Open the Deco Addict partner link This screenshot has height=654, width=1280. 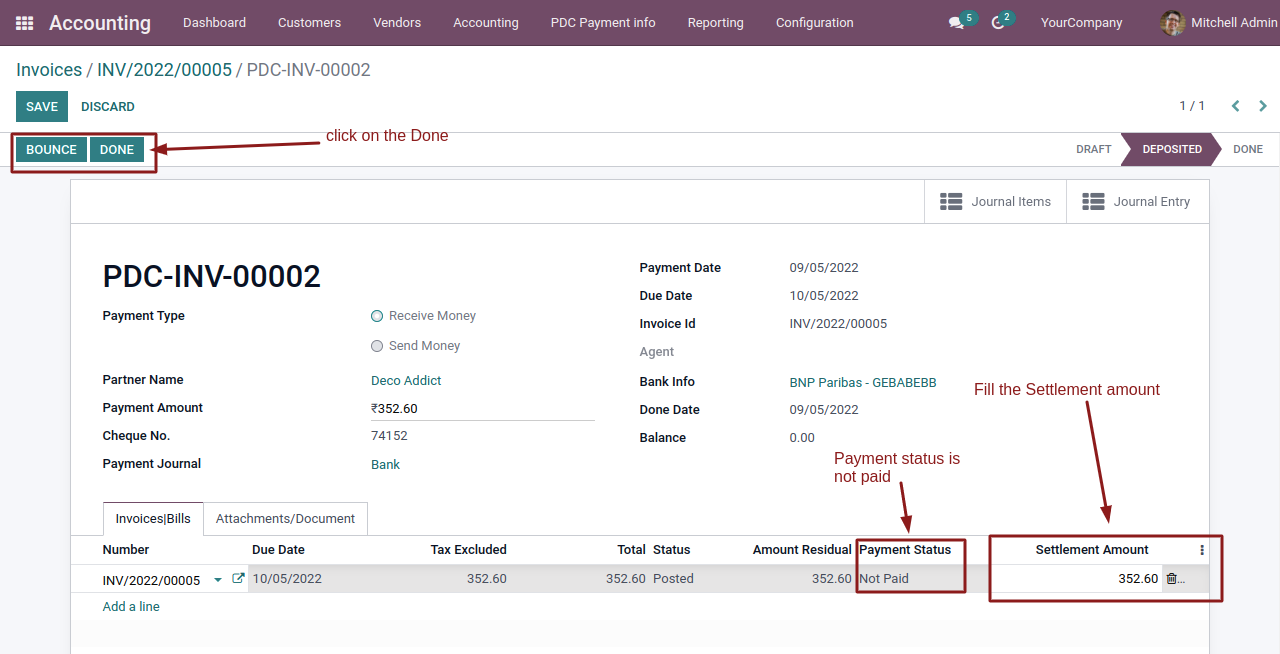click(406, 381)
